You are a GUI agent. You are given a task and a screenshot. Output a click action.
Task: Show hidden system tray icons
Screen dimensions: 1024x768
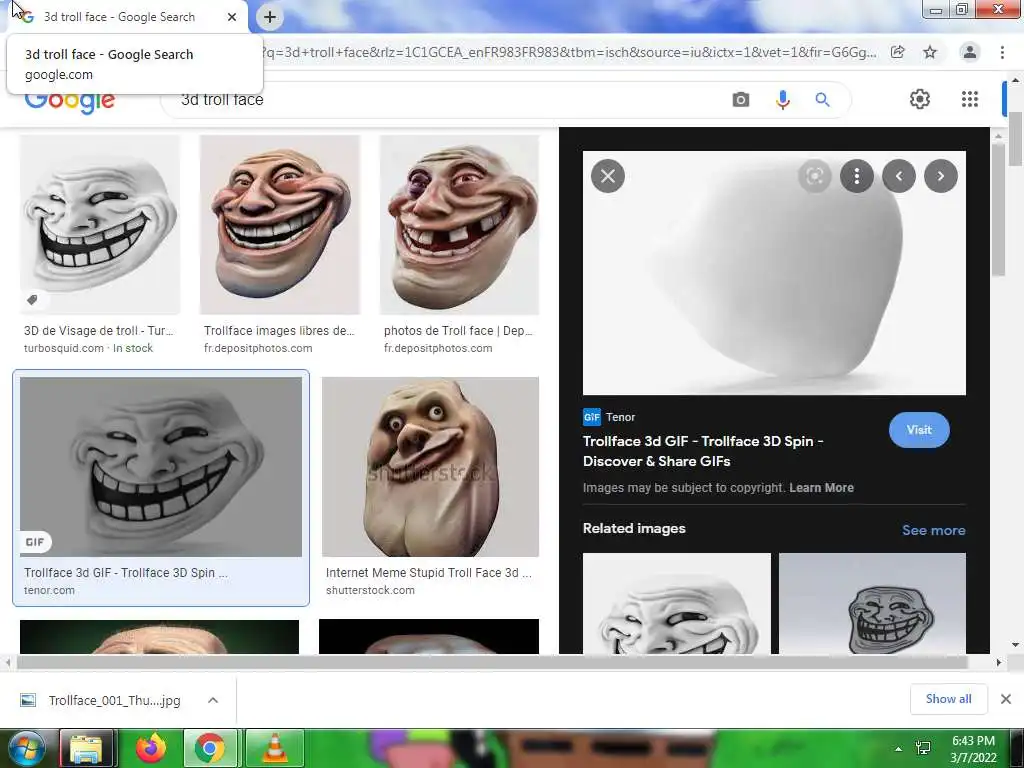899,749
